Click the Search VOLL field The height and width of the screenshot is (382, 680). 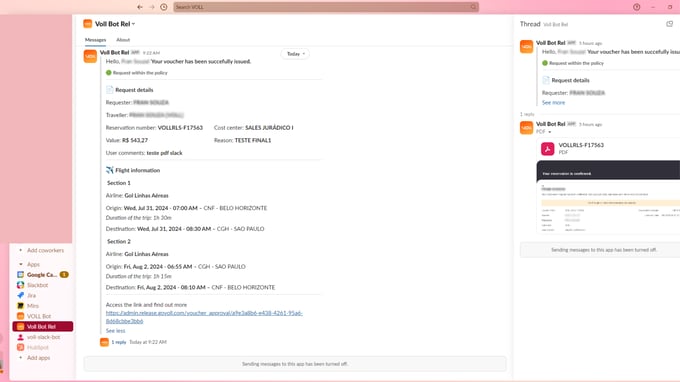pos(326,7)
